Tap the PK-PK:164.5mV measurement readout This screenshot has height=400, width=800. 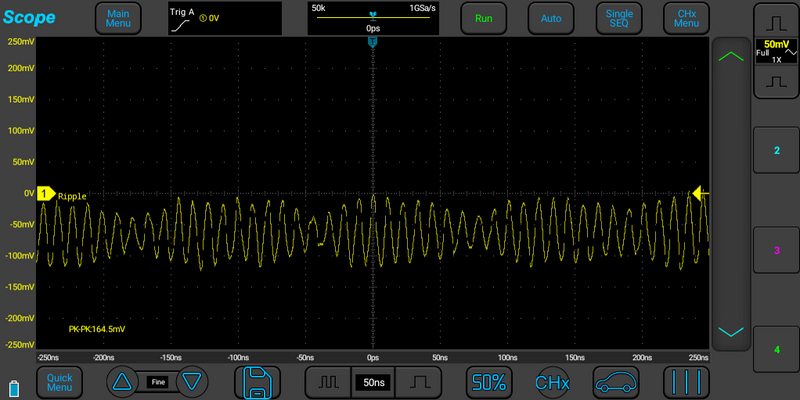[x=97, y=329]
